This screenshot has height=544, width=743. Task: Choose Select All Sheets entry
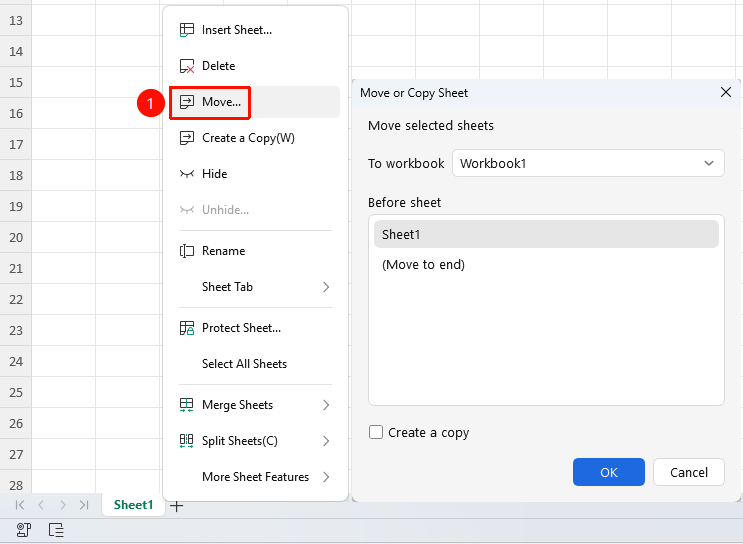pos(255,364)
